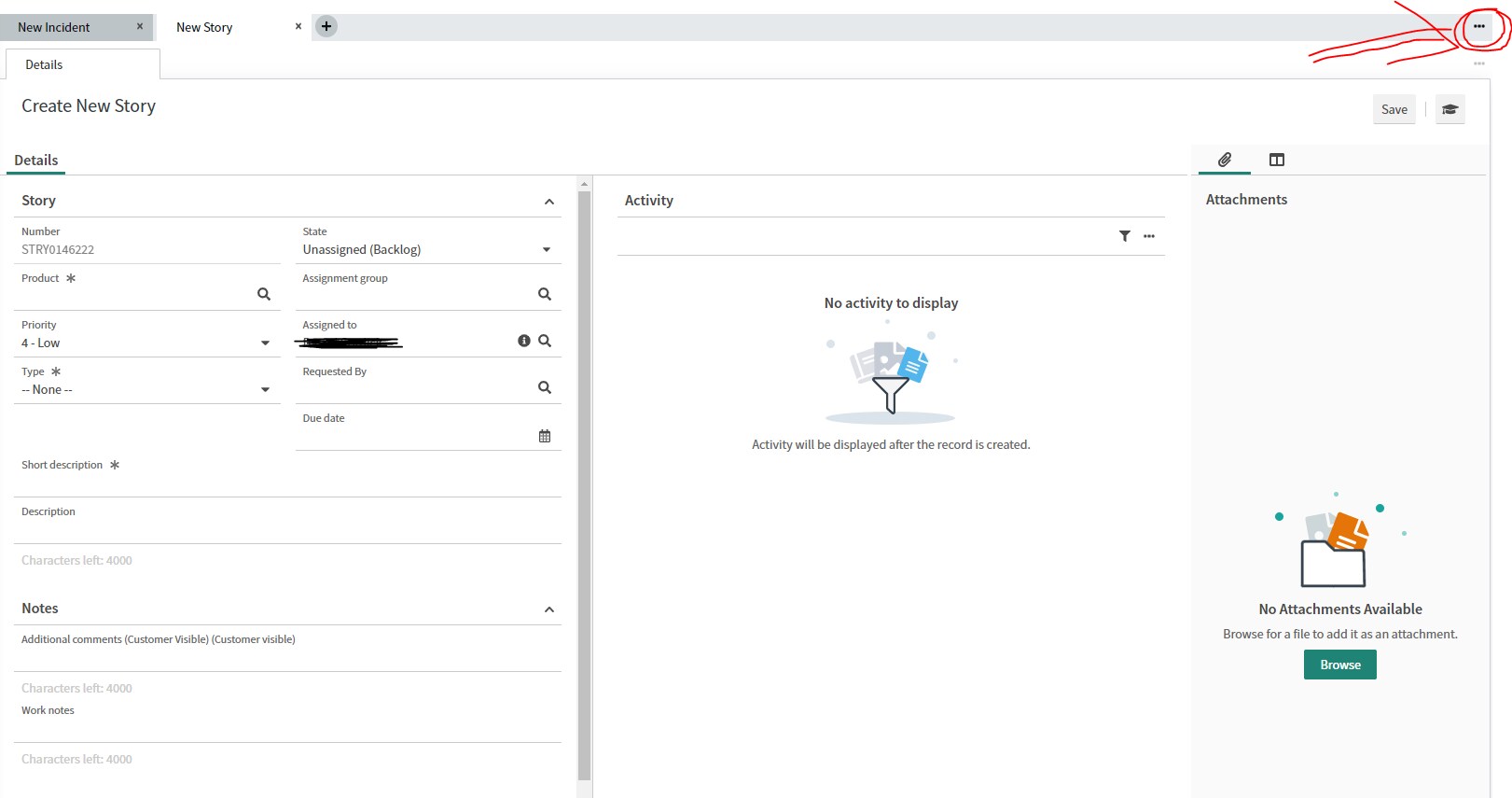Open Activity more options ellipsis
Screen dimensions: 1512x798
1149,236
